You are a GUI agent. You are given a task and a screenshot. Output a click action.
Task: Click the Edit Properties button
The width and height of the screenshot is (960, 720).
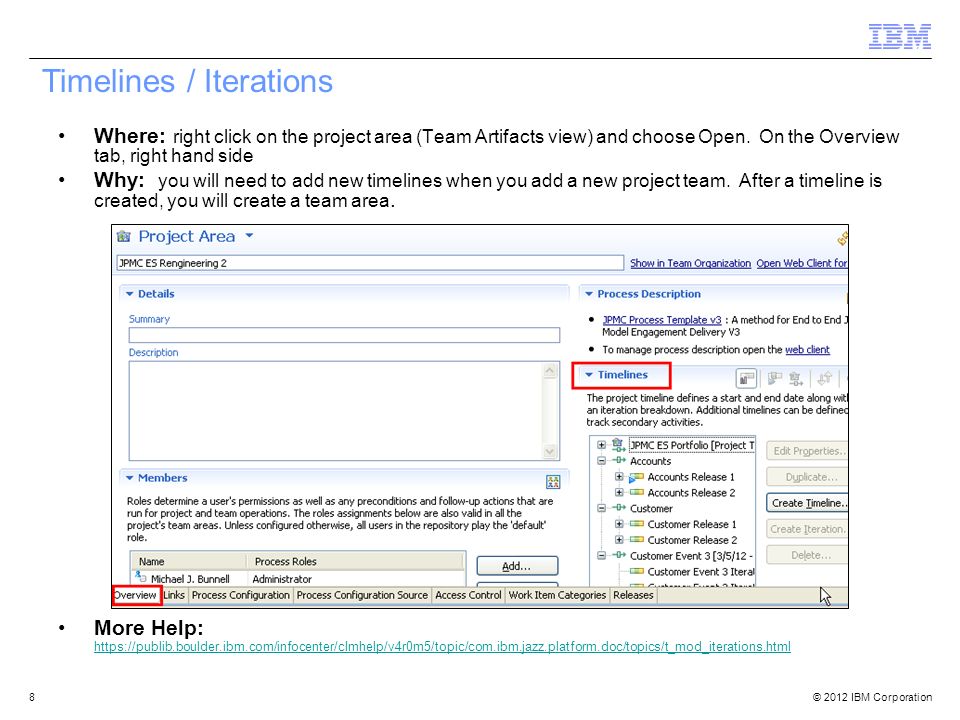click(807, 451)
